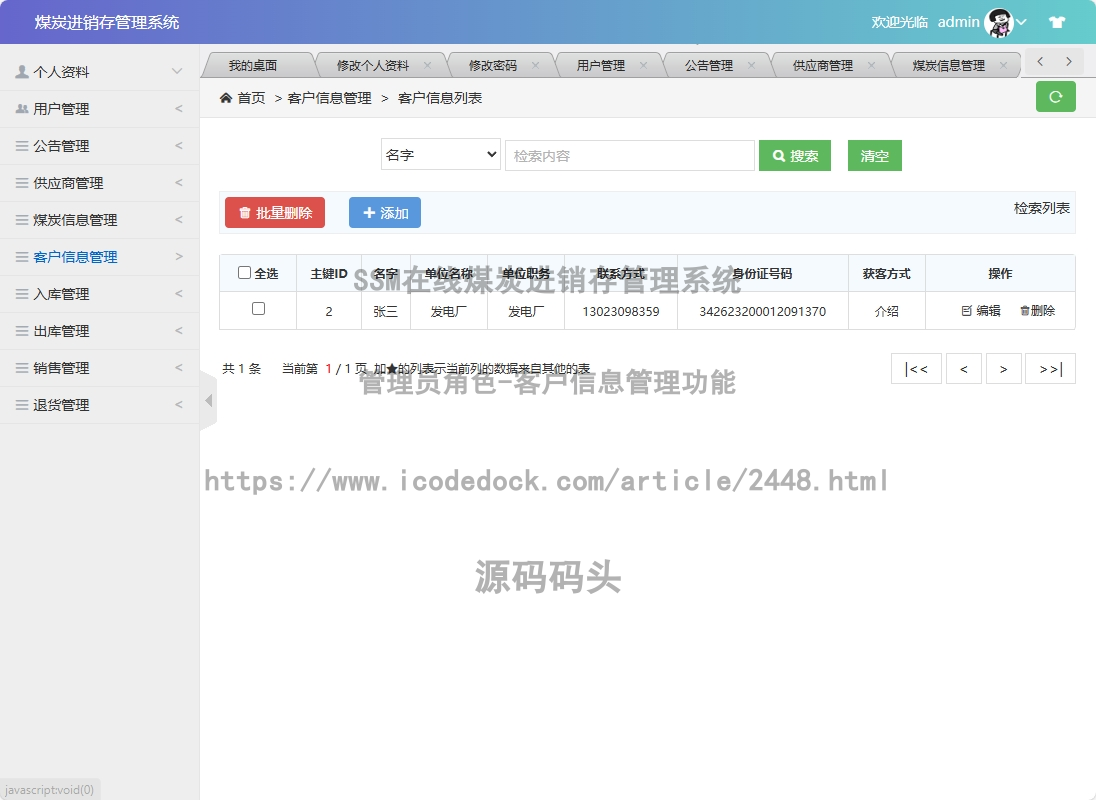
Task: Go to first page button
Action: pos(916,369)
